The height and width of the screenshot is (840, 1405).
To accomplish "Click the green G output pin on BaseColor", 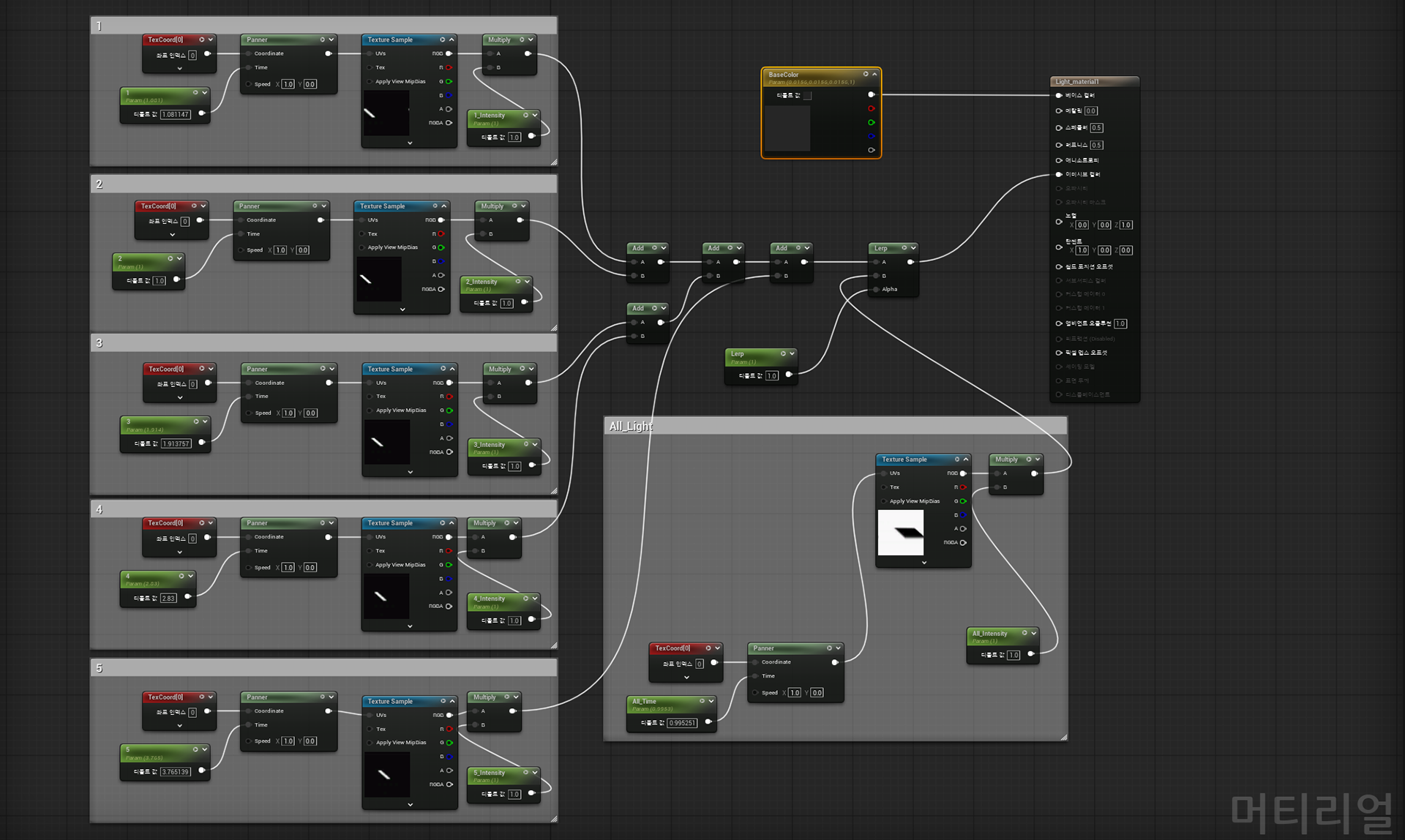I will tap(871, 122).
